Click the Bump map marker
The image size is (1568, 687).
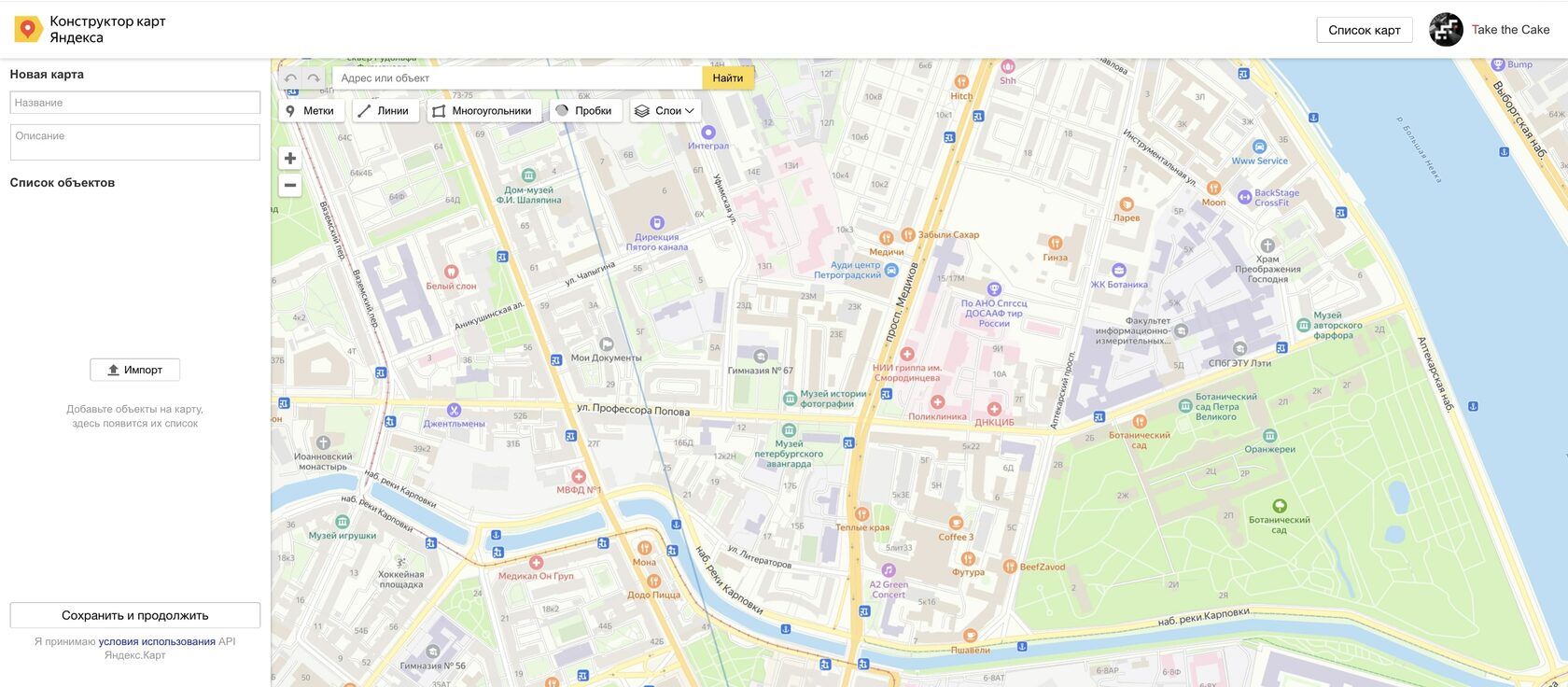[1498, 64]
